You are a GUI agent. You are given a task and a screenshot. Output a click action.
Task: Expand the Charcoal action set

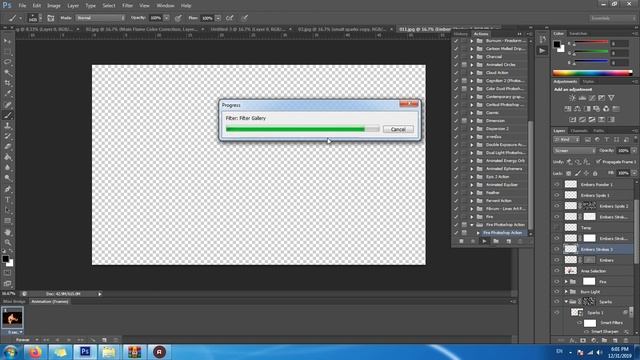(472, 57)
